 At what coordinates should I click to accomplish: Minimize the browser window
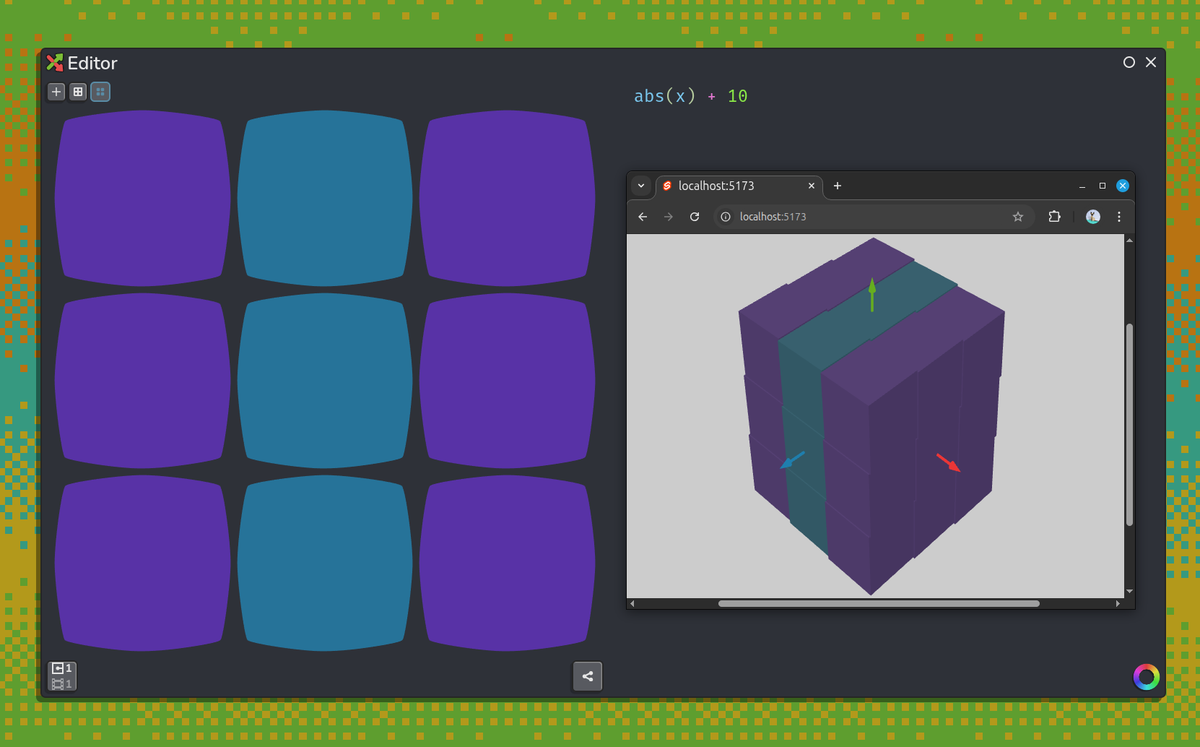pyautogui.click(x=1082, y=186)
